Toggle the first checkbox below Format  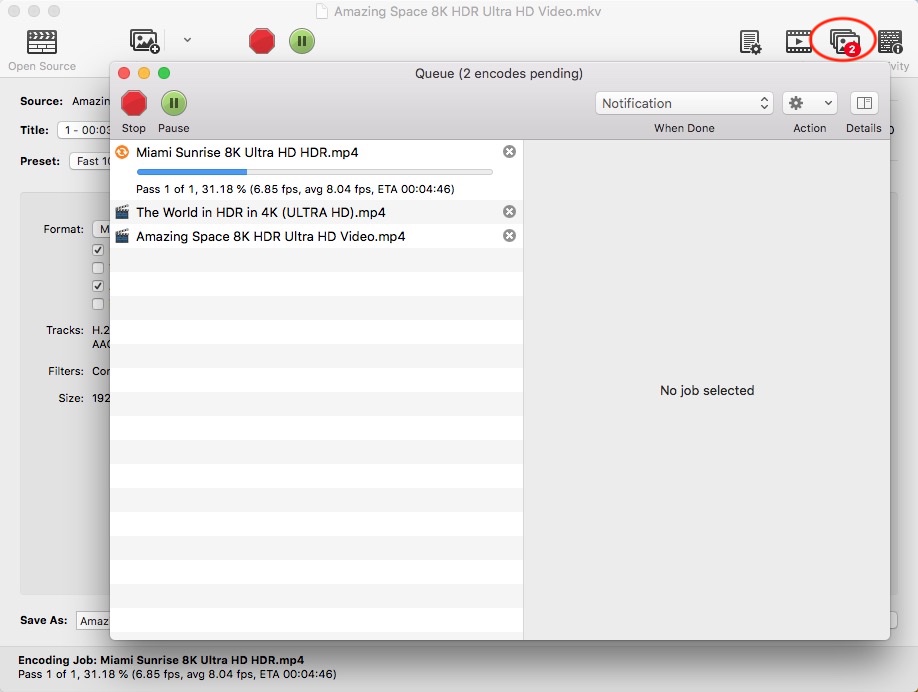pos(98,250)
